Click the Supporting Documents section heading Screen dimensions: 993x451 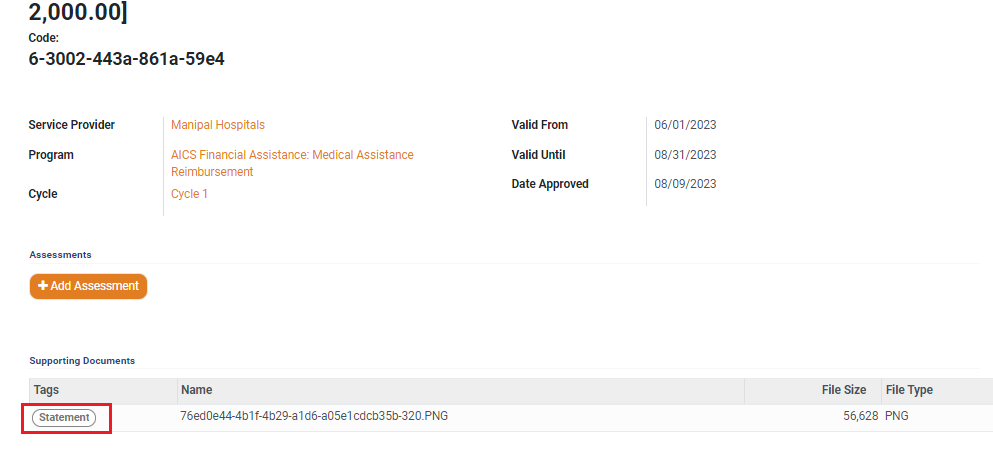tap(82, 360)
